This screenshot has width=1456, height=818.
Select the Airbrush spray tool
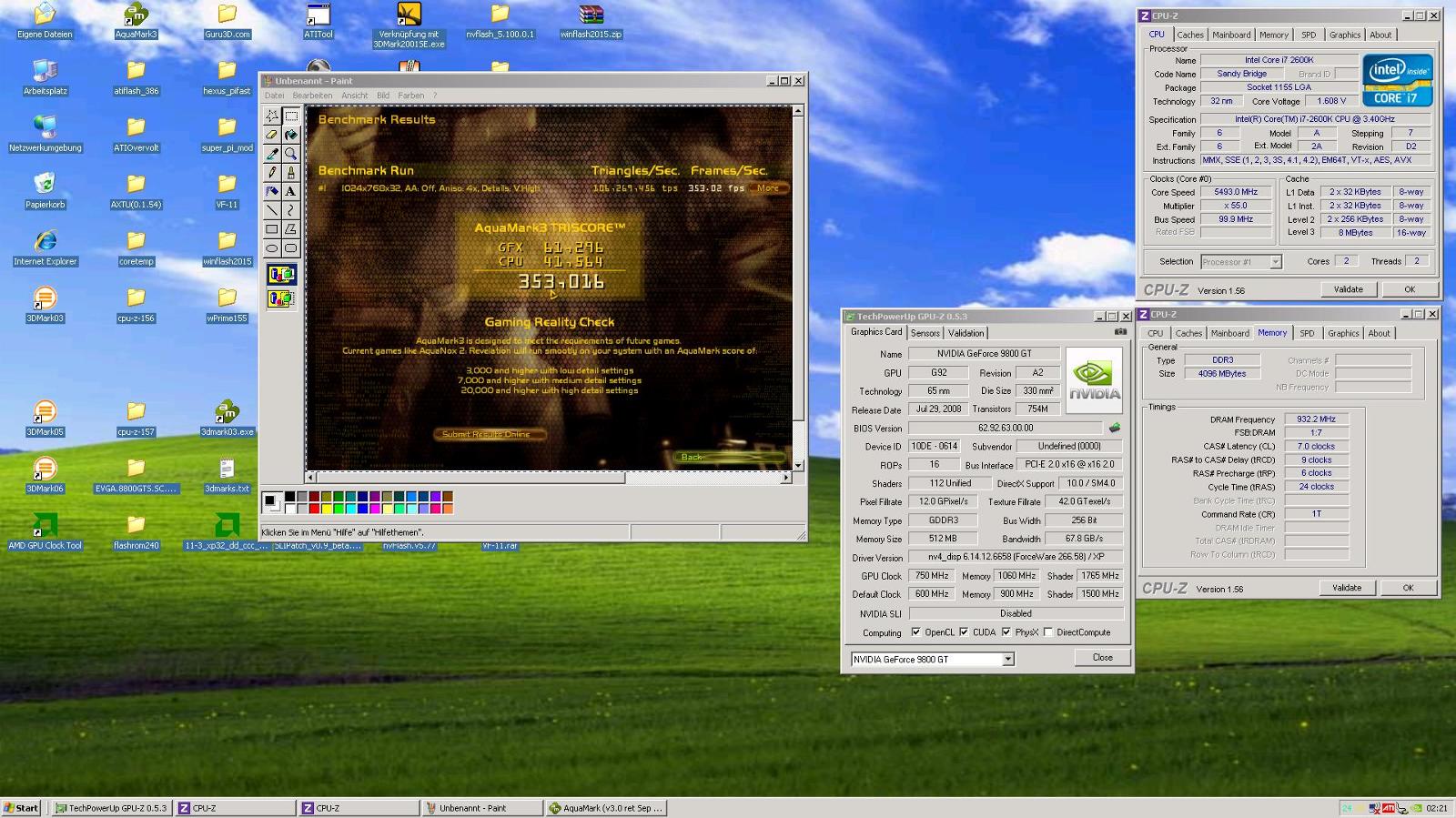(x=271, y=192)
